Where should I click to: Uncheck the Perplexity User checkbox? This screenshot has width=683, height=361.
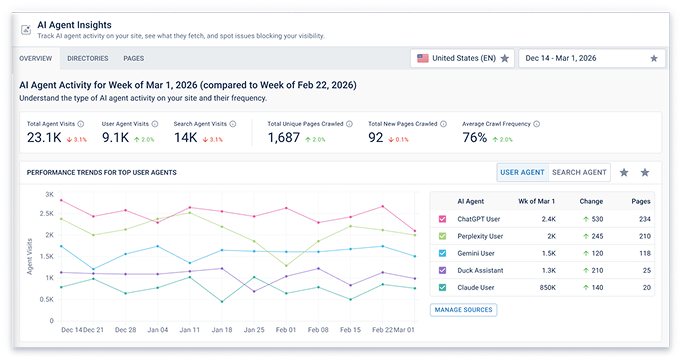point(443,236)
